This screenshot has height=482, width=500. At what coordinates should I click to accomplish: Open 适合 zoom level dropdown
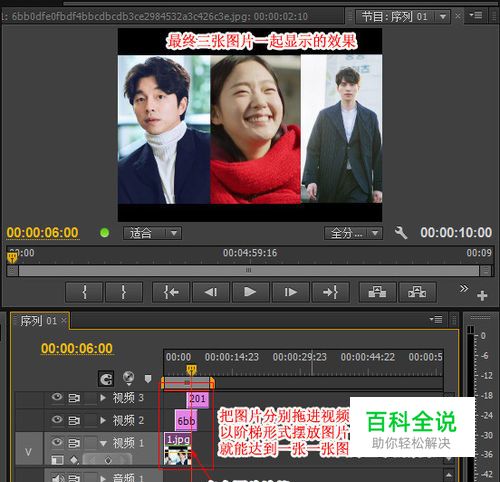152,233
